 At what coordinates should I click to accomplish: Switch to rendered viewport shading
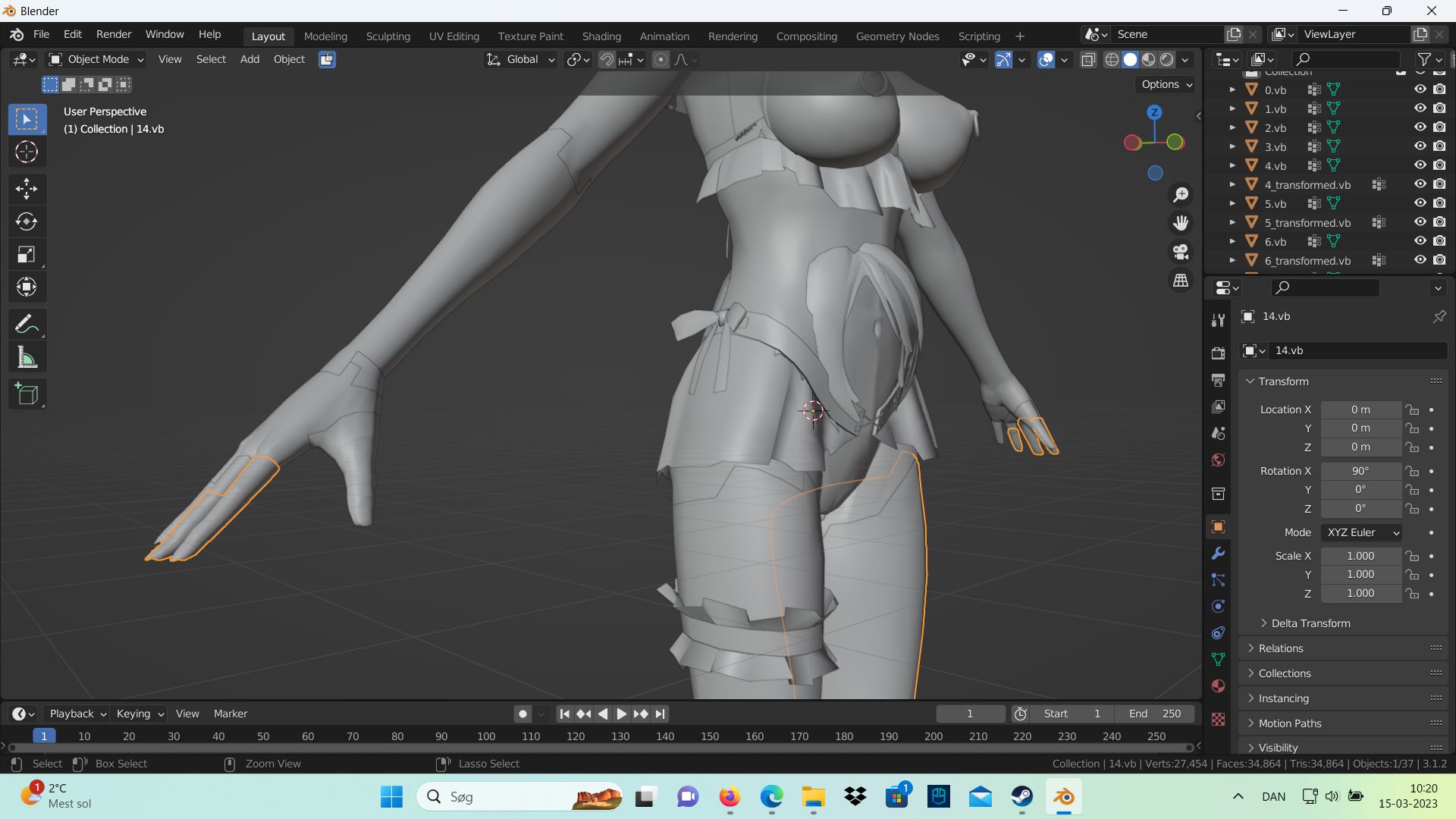pos(1167,60)
